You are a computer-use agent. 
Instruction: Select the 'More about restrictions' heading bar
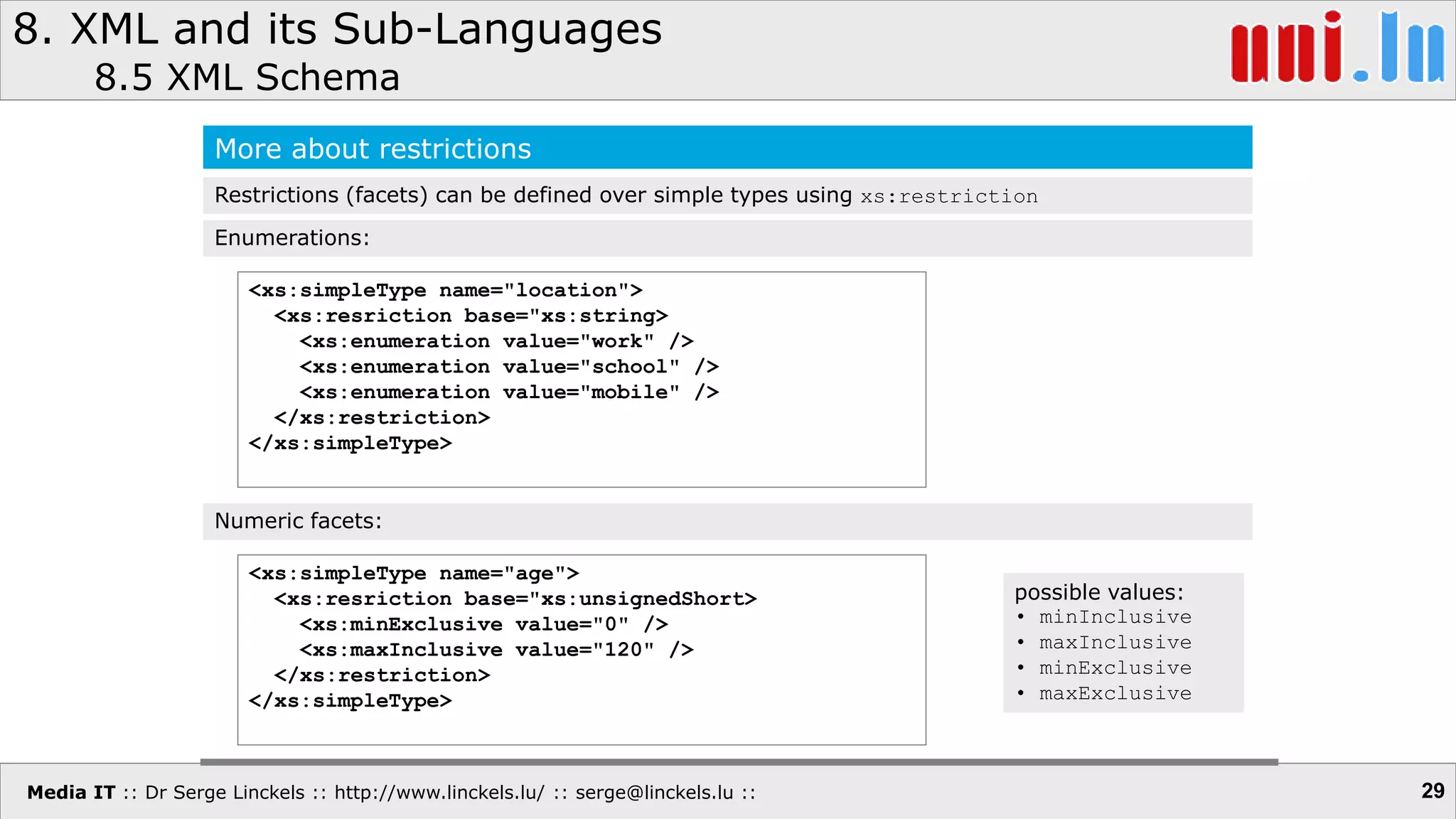(727, 148)
